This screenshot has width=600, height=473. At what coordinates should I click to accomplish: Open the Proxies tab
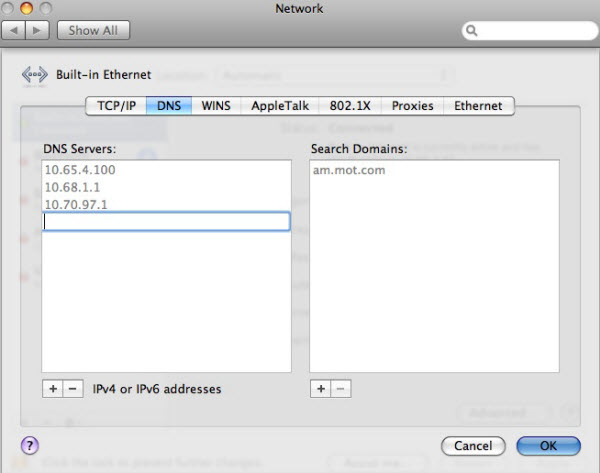click(412, 105)
